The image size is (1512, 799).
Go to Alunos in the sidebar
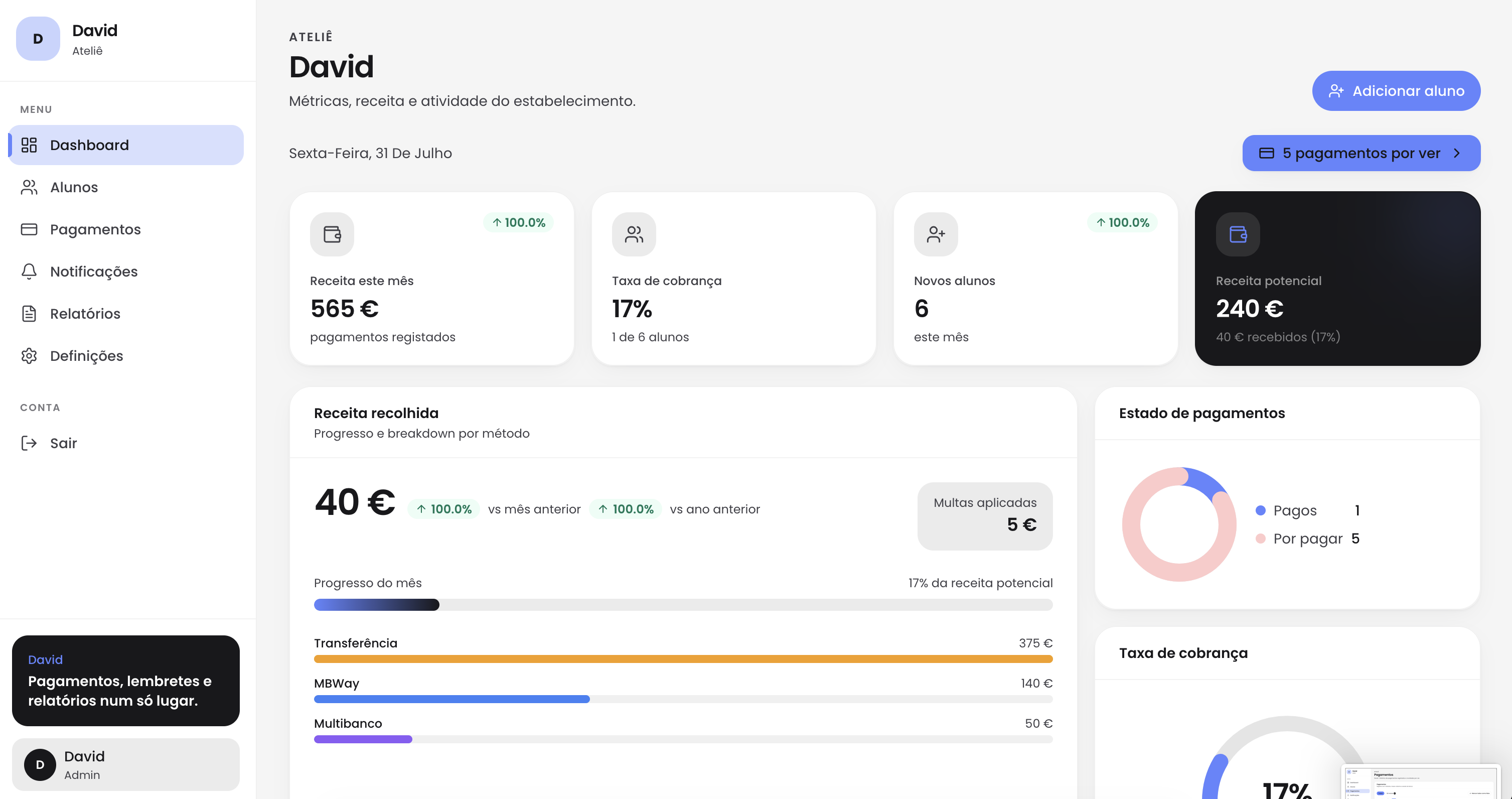pos(126,187)
